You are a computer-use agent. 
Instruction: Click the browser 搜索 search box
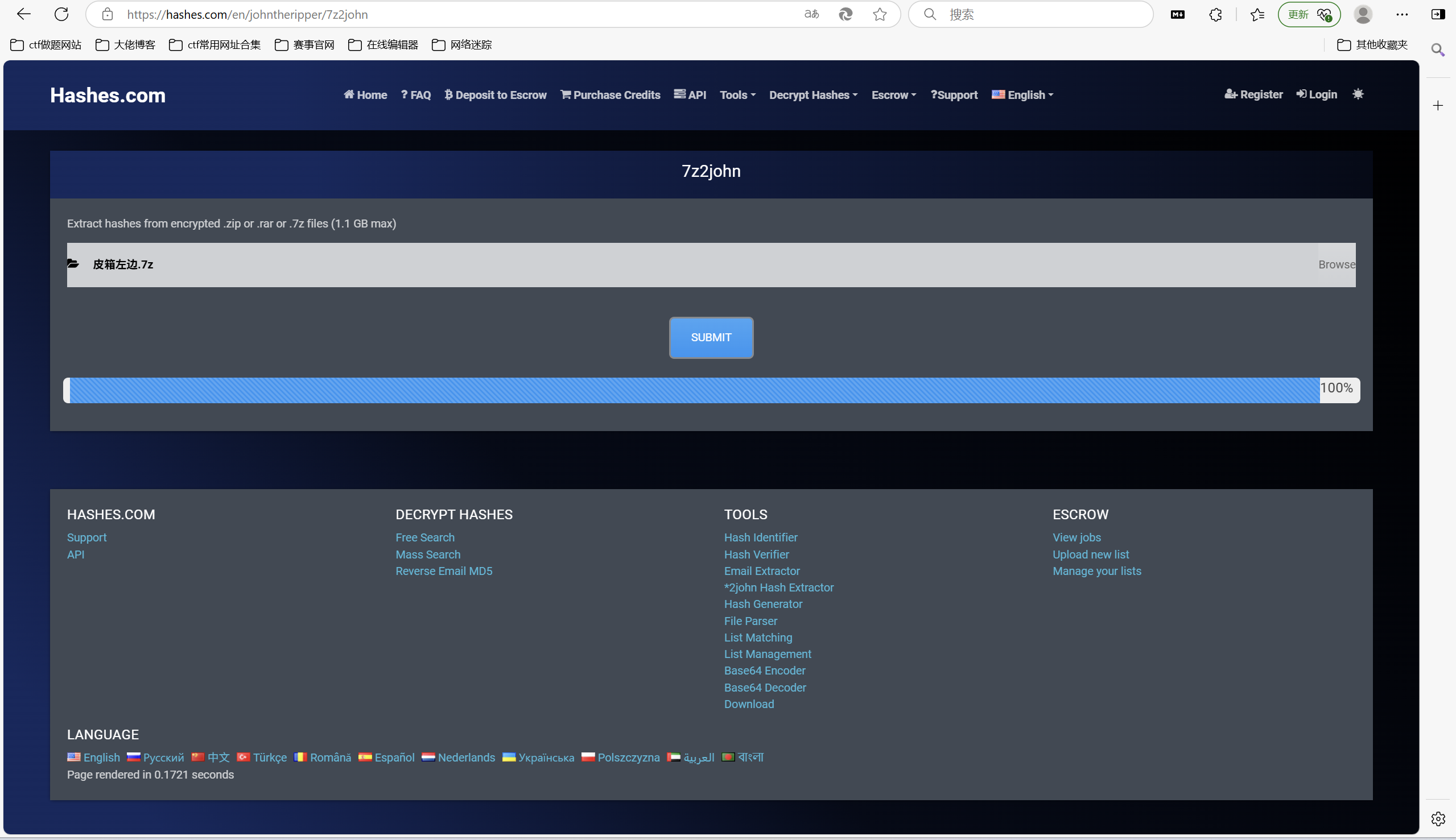(1030, 14)
